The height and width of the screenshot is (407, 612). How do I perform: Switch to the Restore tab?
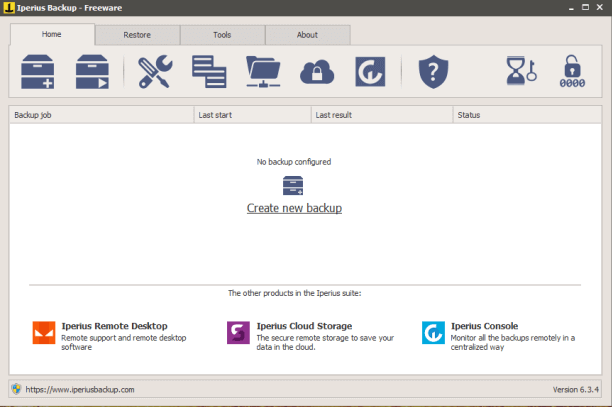click(137, 35)
